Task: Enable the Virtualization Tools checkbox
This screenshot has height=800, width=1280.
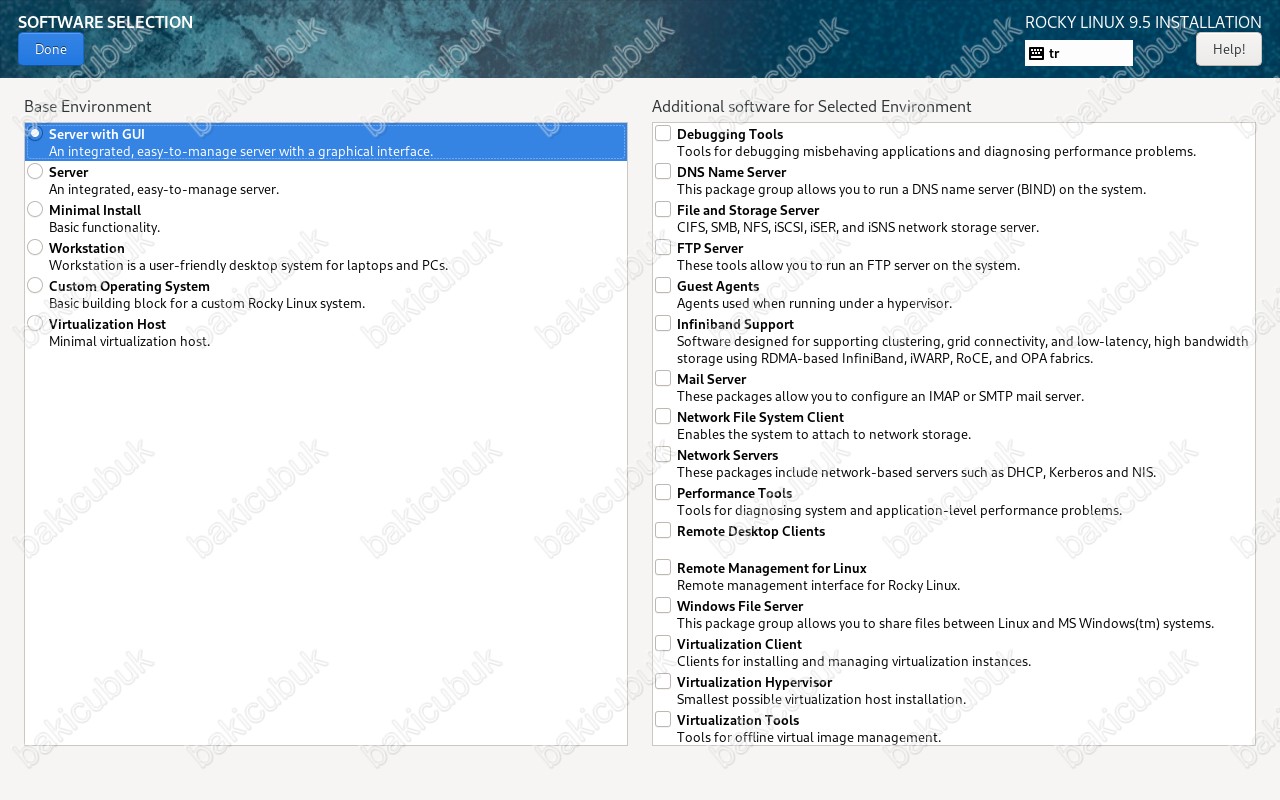Action: point(663,719)
